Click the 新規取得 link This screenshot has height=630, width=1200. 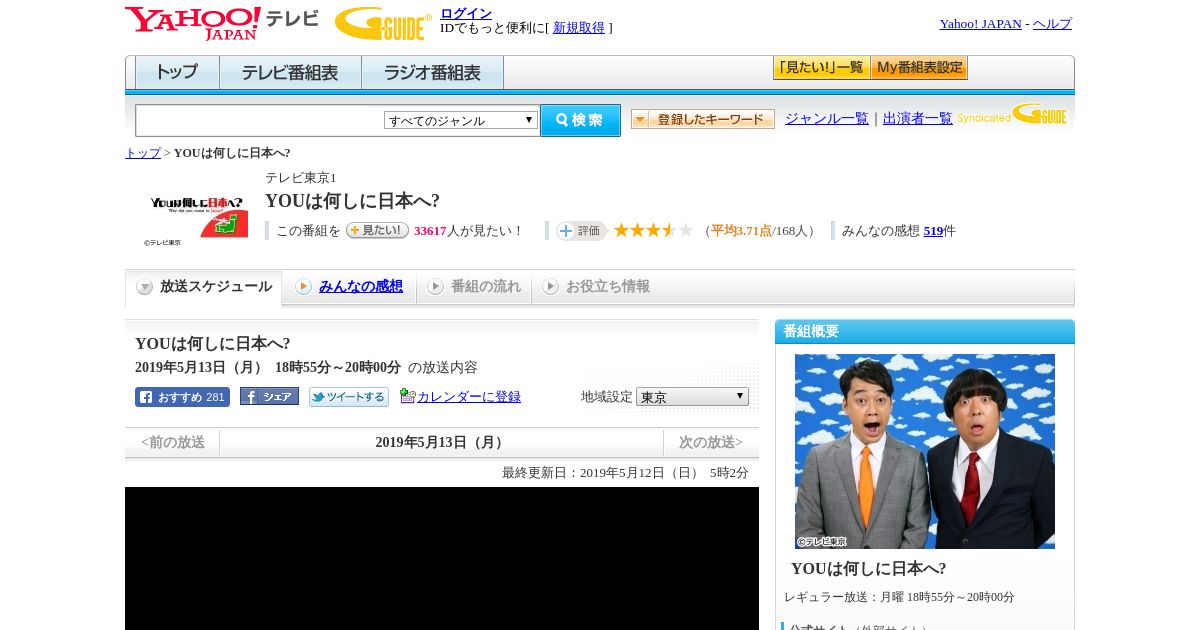(x=579, y=28)
